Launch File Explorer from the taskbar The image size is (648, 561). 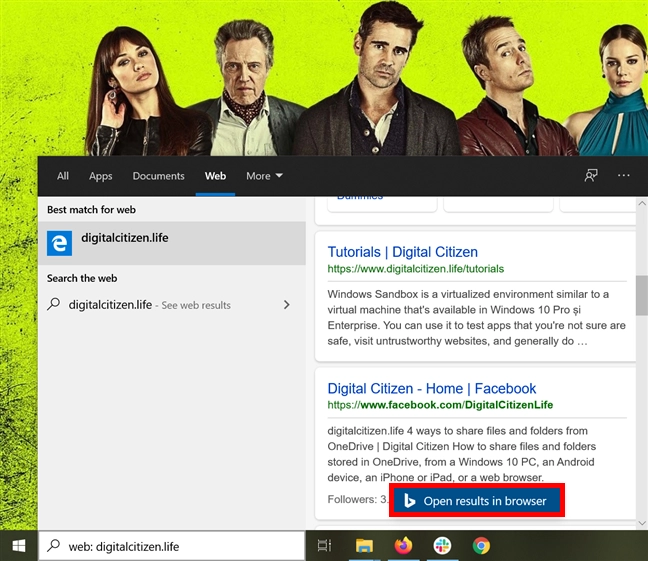(364, 546)
